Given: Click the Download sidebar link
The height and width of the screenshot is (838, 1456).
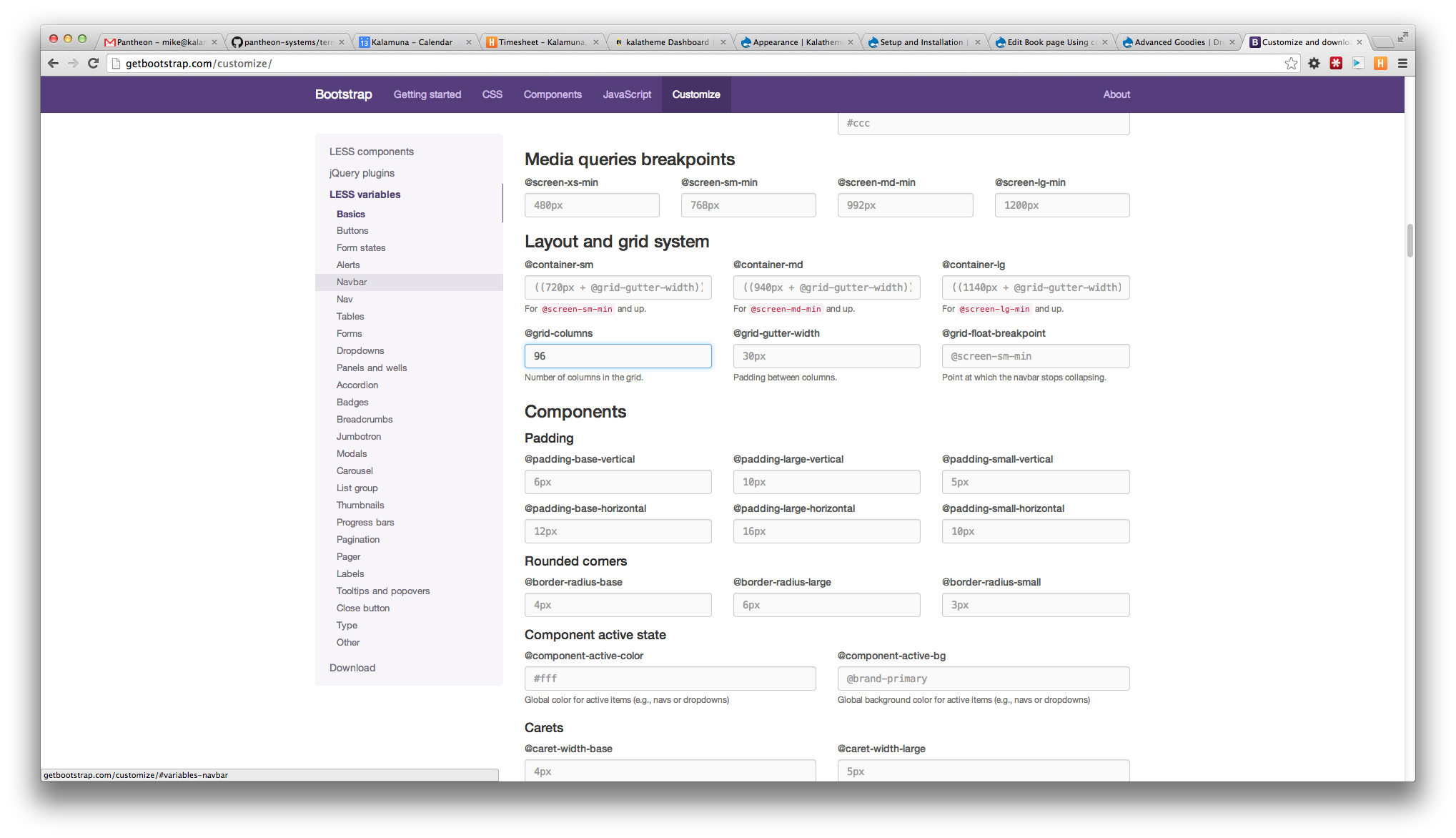Looking at the screenshot, I should 353,668.
